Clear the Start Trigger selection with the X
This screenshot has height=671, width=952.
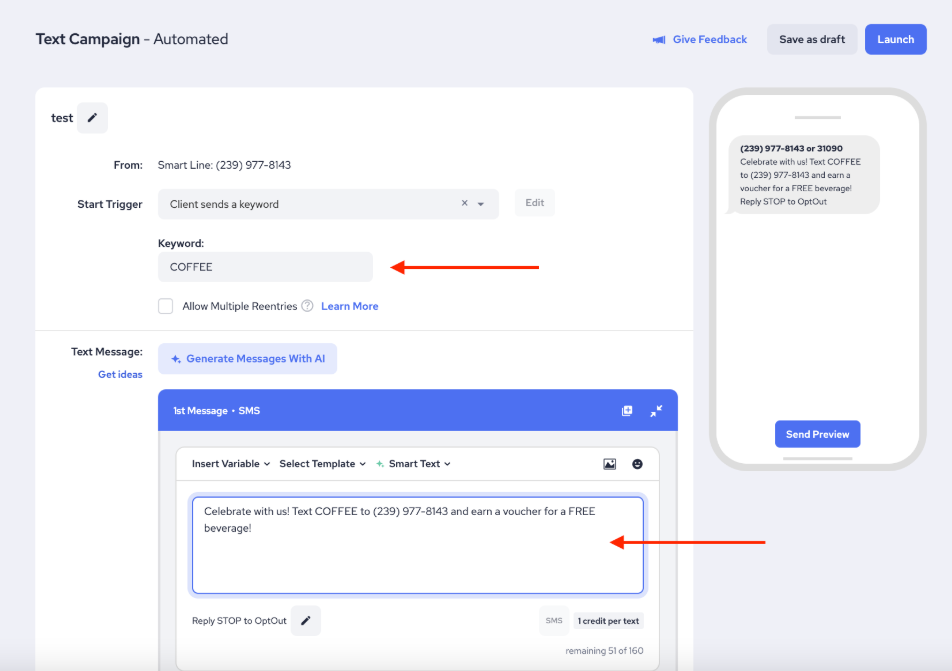(x=464, y=204)
